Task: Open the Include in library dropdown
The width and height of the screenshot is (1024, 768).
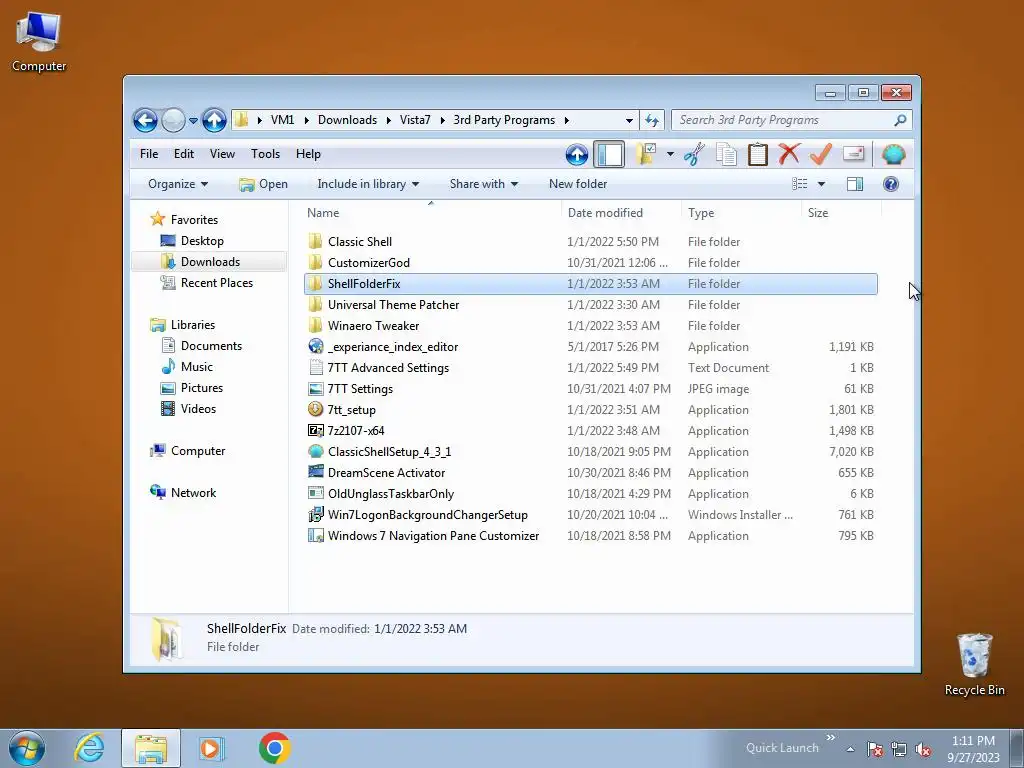Action: pyautogui.click(x=368, y=184)
